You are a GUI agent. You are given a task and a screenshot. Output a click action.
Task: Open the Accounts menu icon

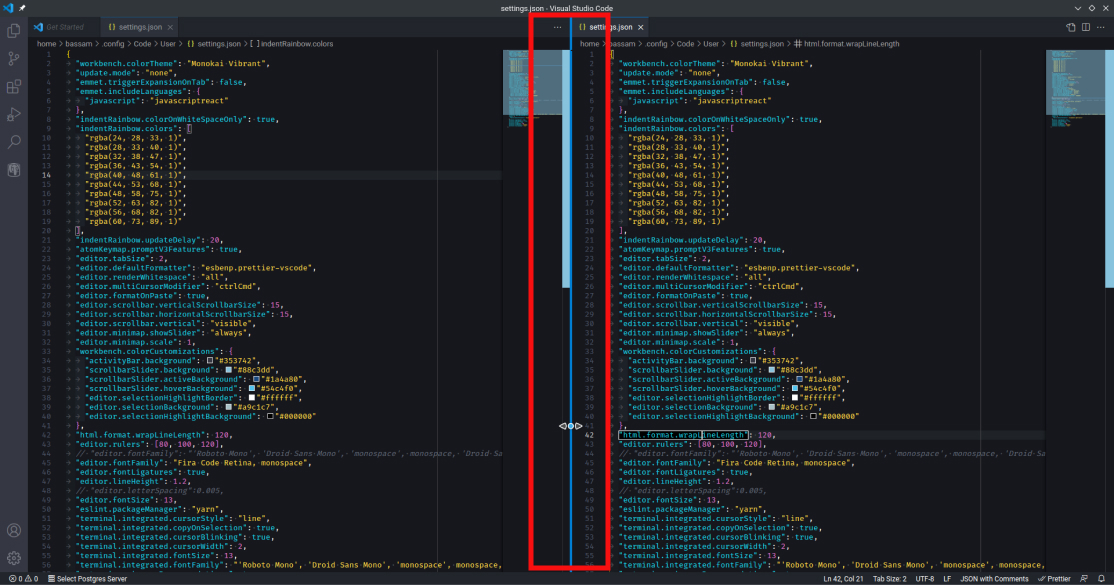[13, 530]
